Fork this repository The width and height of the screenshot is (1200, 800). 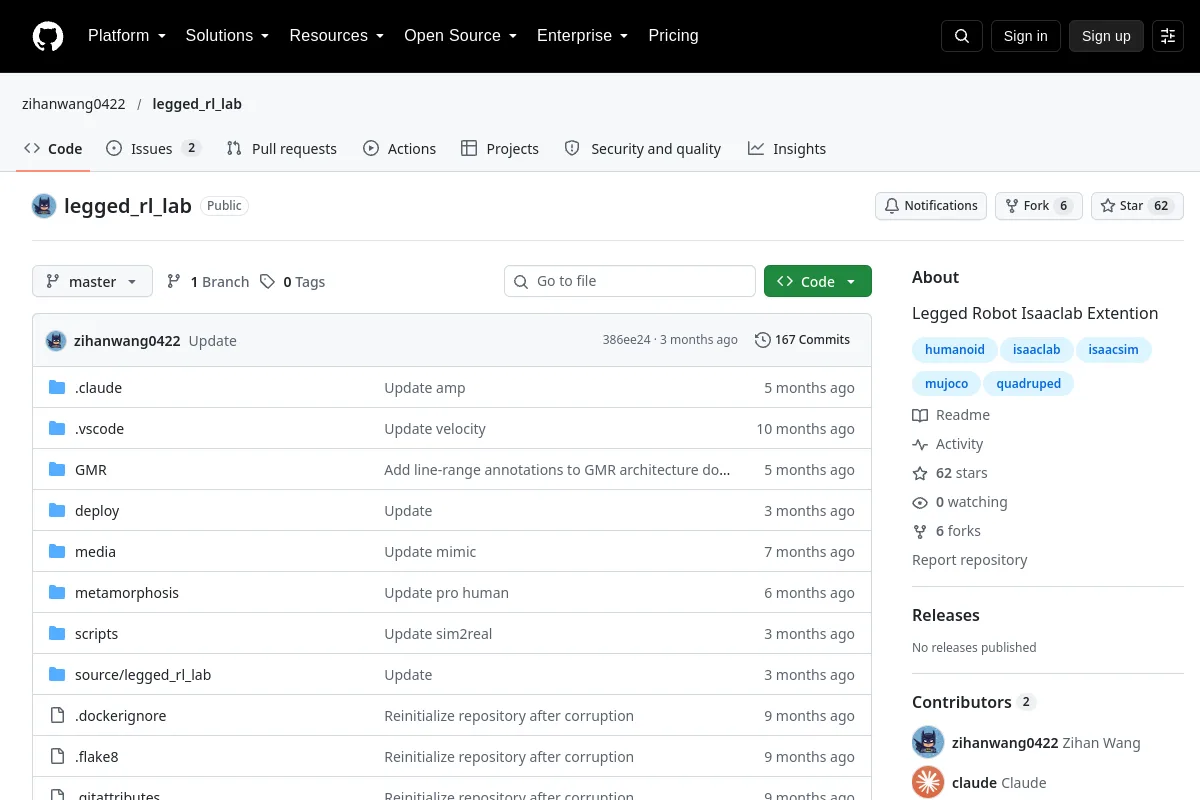[1038, 206]
